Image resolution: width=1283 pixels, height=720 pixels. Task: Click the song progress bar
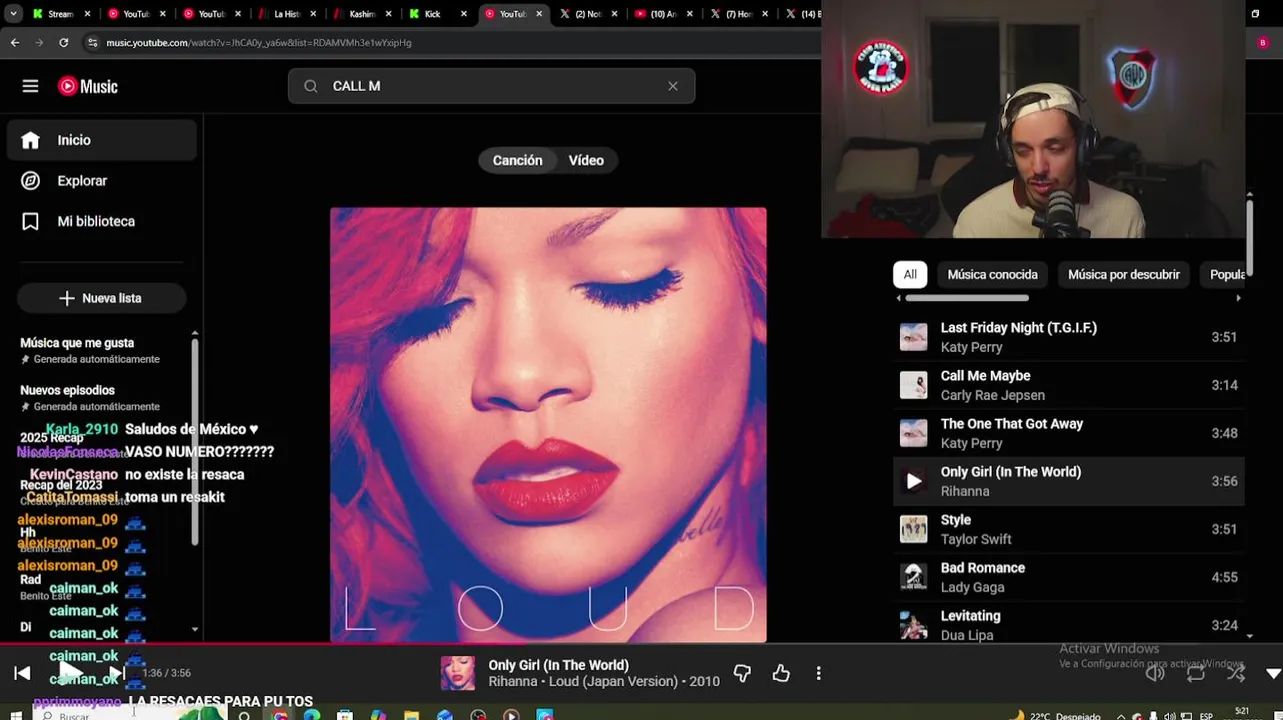pyautogui.click(x=641, y=645)
